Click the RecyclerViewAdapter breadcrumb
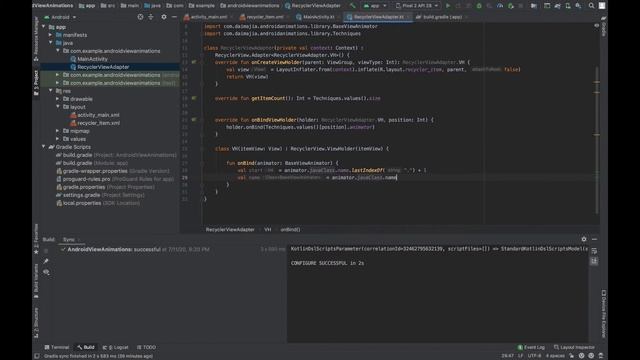This screenshot has height=360, width=640. tap(230, 230)
